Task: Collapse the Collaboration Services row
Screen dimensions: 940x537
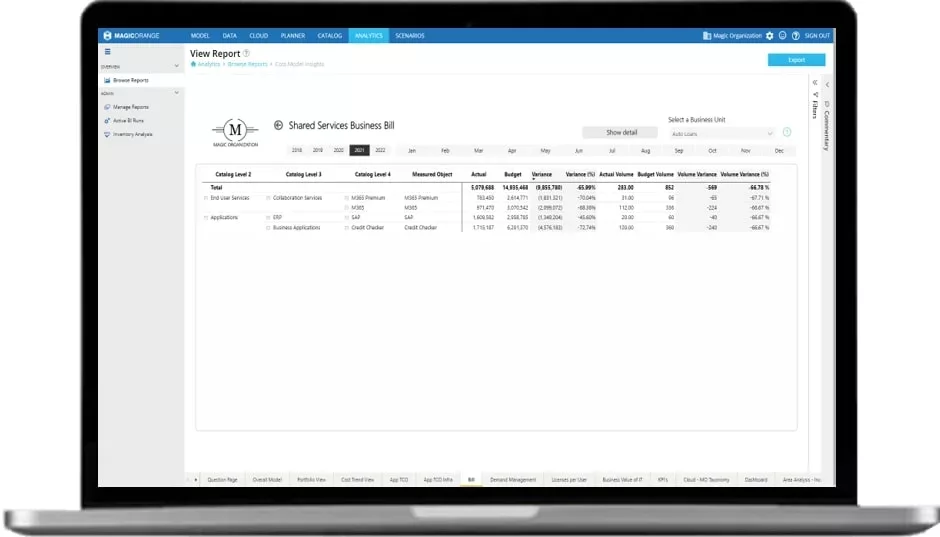Action: coord(268,198)
